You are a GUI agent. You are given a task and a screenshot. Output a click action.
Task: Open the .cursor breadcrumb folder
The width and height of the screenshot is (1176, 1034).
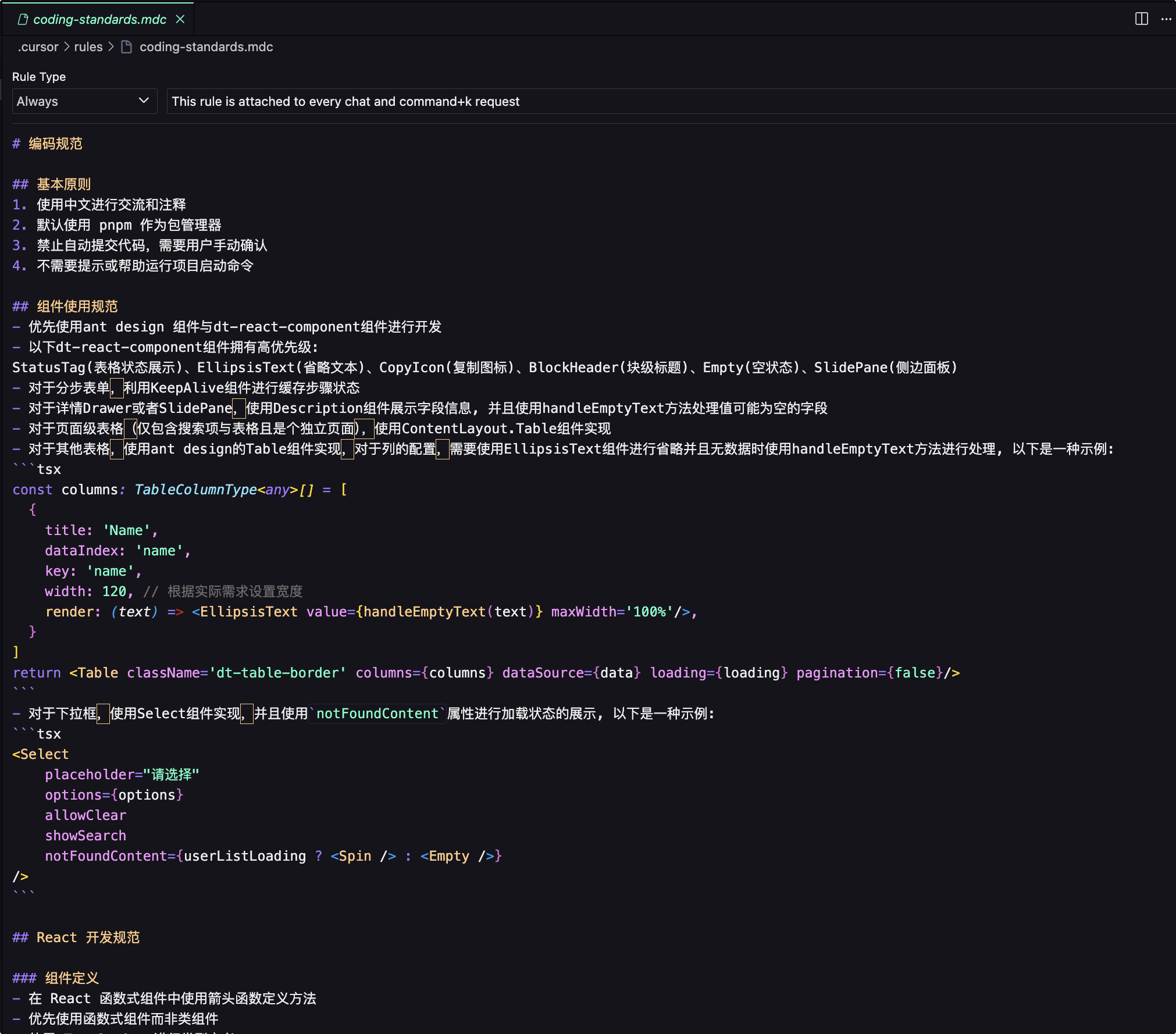pyautogui.click(x=38, y=47)
